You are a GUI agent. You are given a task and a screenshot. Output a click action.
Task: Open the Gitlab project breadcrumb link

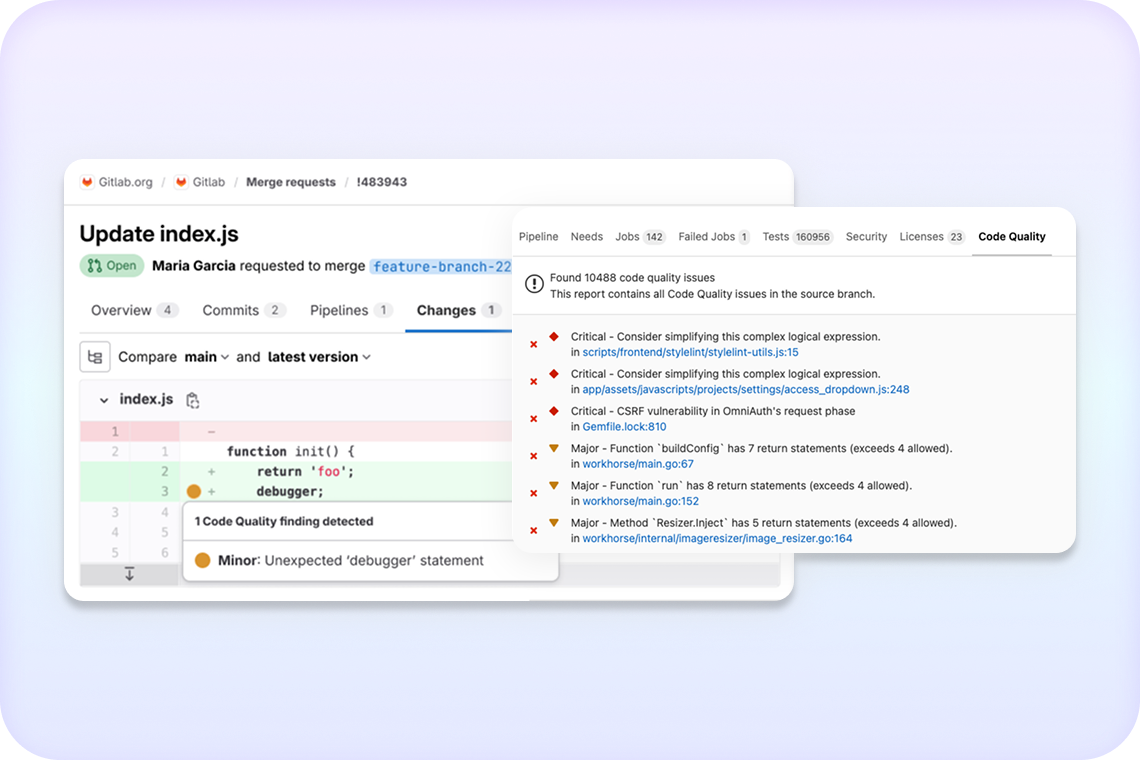pos(209,182)
